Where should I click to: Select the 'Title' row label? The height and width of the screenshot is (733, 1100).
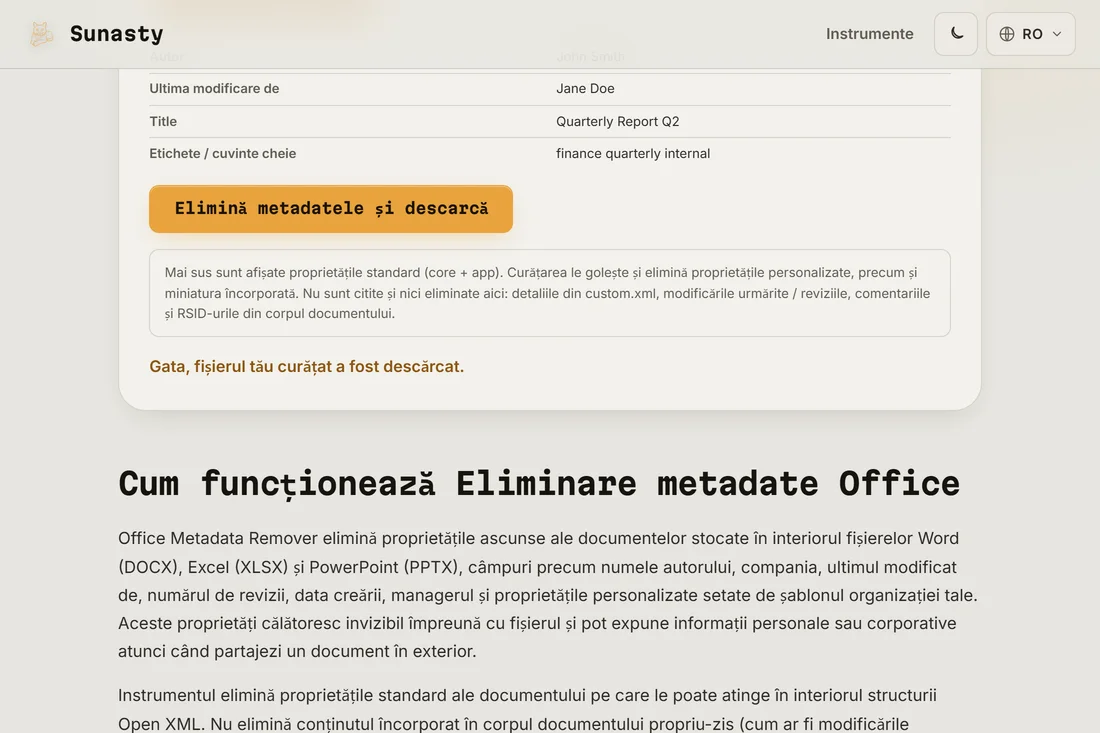pyautogui.click(x=163, y=121)
